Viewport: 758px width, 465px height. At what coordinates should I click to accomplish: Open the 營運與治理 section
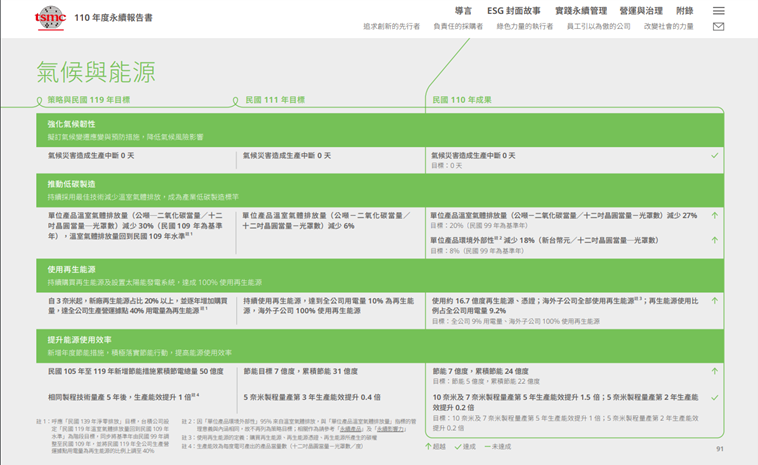click(641, 10)
